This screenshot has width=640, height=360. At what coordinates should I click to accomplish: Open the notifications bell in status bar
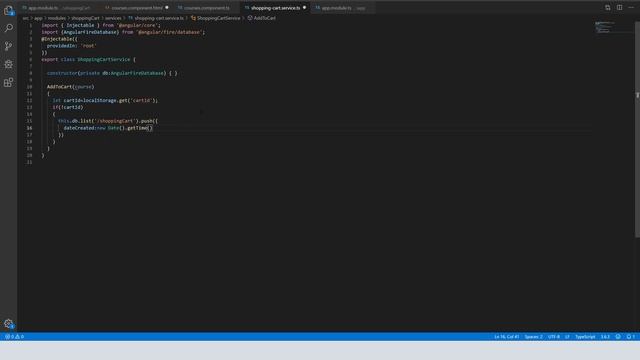click(630, 337)
